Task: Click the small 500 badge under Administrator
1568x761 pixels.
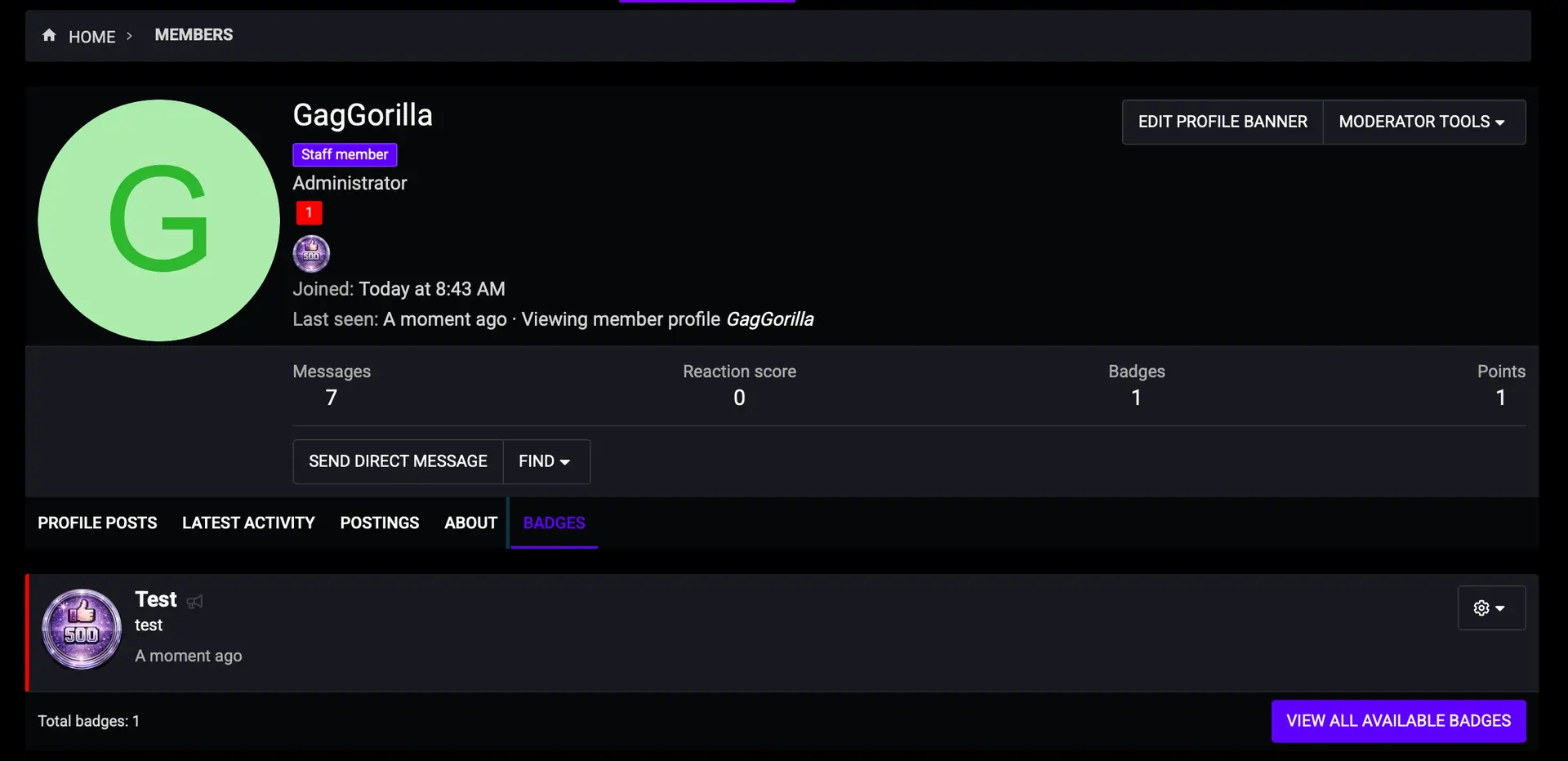Action: (311, 254)
